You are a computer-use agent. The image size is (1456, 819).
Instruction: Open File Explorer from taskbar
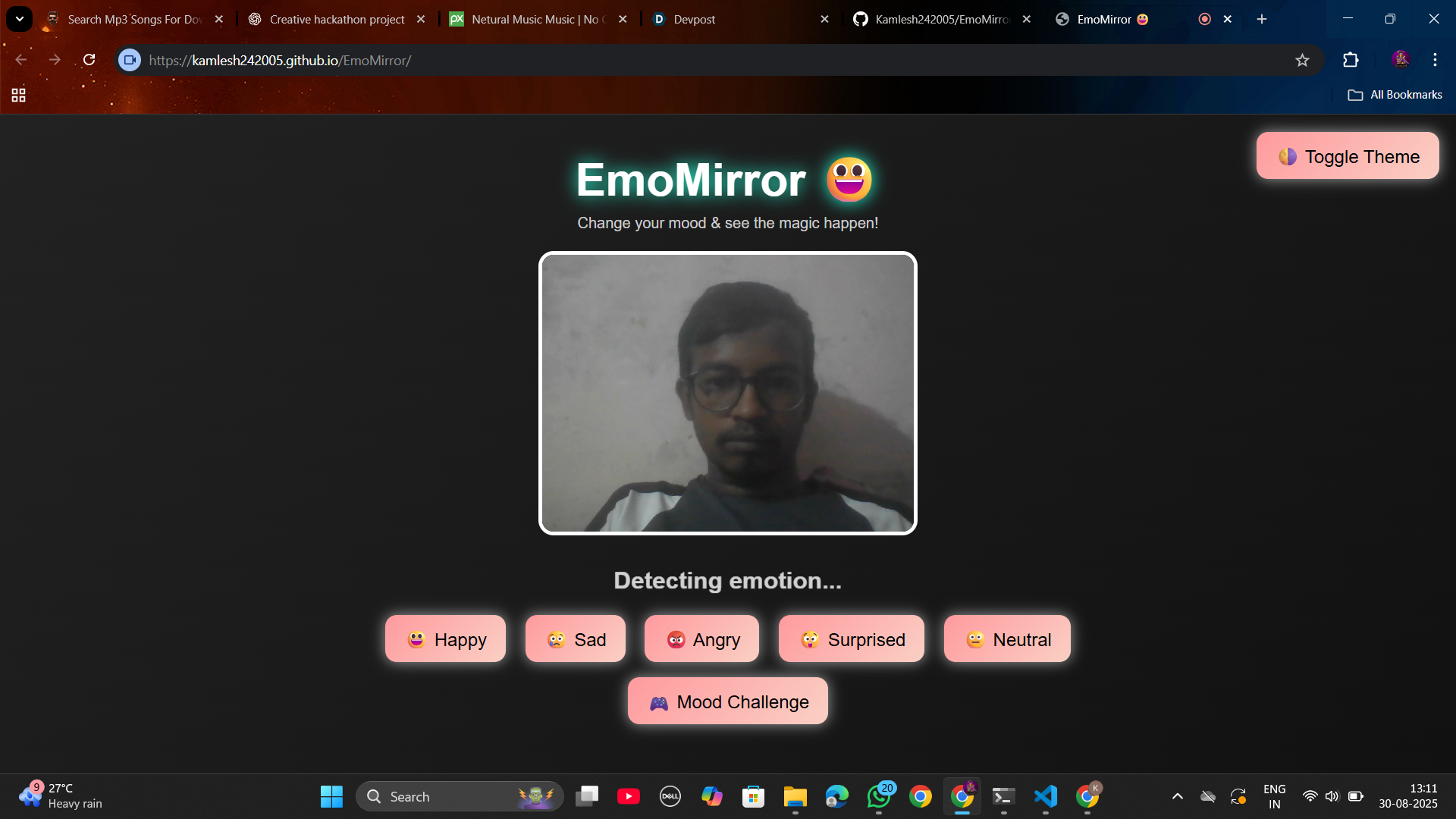point(795,796)
